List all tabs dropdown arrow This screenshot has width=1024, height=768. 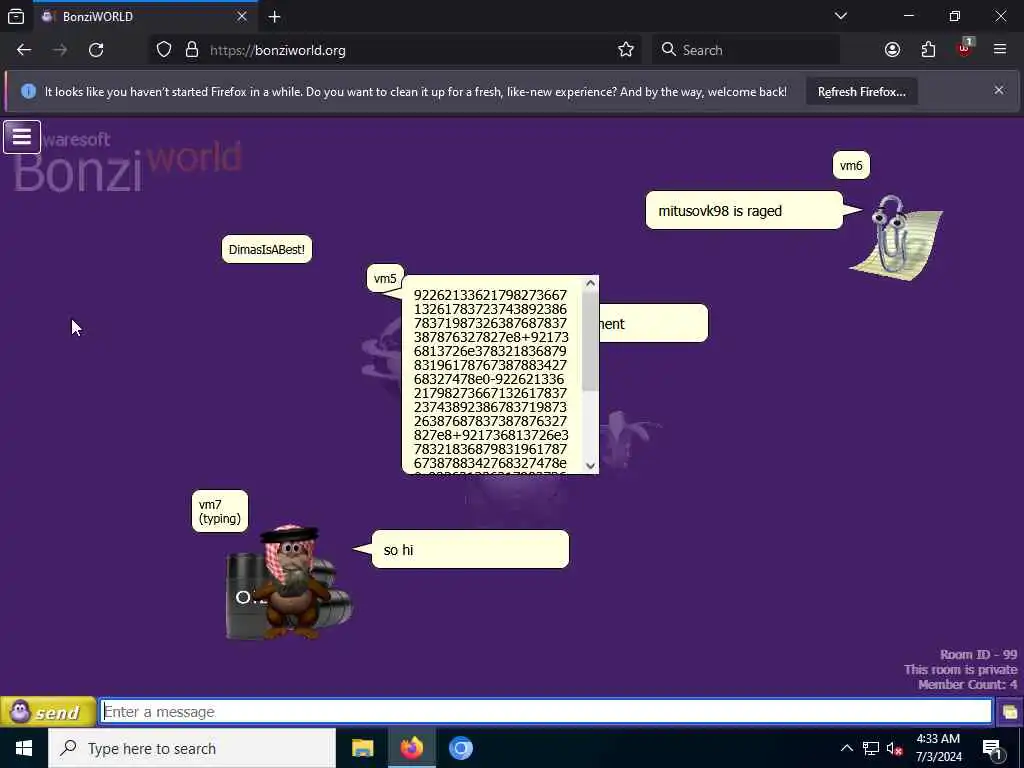(x=840, y=16)
